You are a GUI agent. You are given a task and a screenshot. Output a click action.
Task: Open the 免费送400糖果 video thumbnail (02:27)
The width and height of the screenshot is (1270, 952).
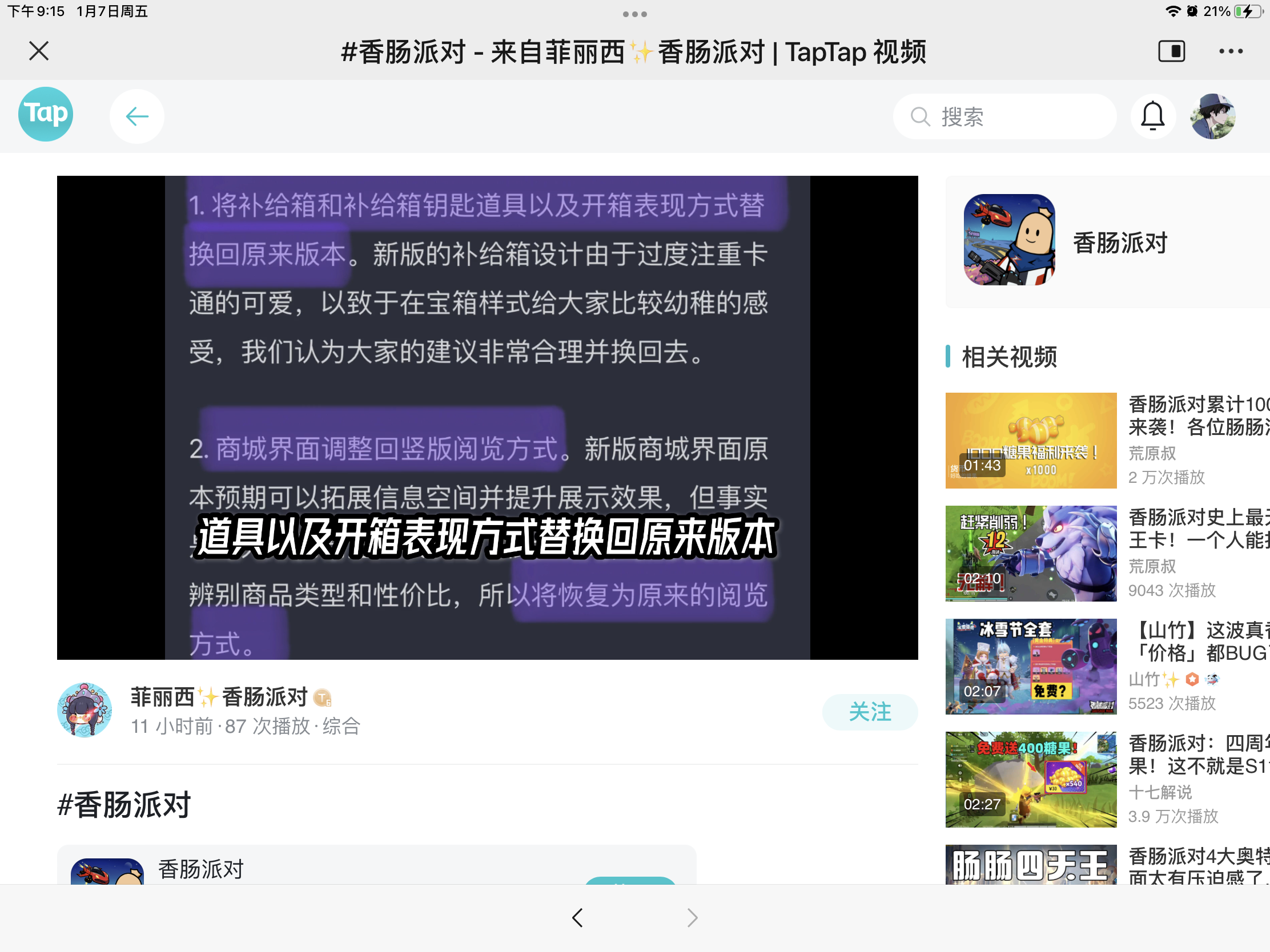point(1031,779)
